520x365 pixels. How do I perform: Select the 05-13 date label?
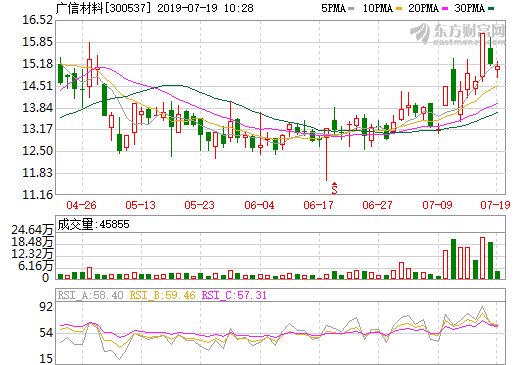click(141, 205)
